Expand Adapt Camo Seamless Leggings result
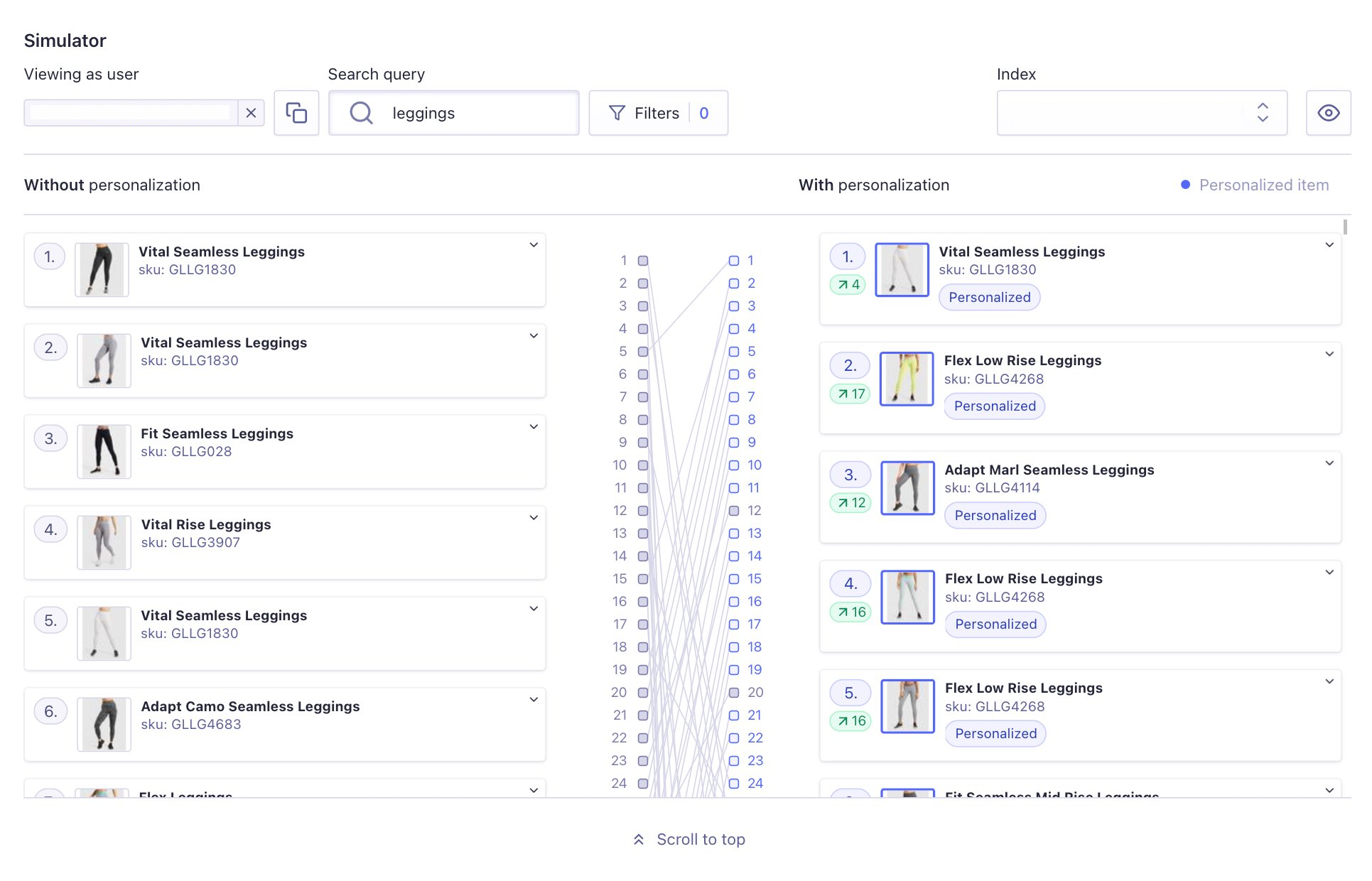Image resolution: width=1372 pixels, height=881 pixels. tap(534, 700)
